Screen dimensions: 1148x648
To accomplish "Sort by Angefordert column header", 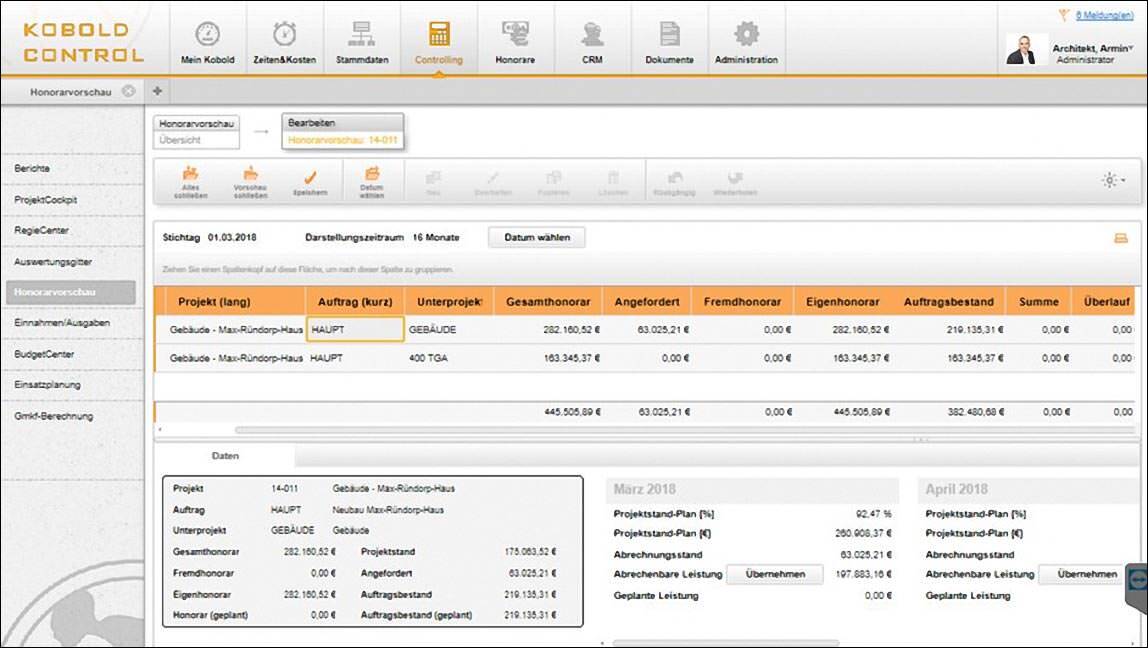I will pyautogui.click(x=646, y=302).
